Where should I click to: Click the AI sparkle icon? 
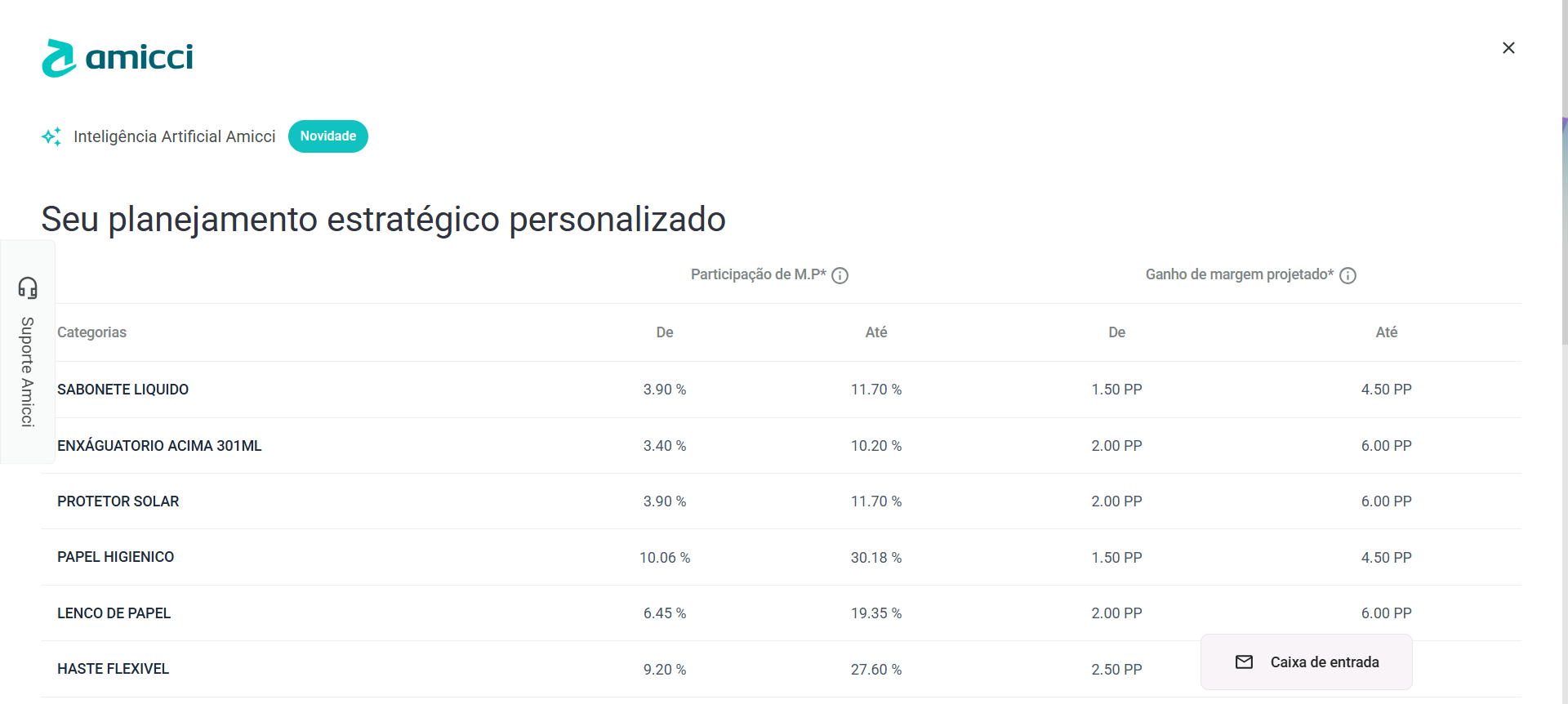[x=51, y=136]
